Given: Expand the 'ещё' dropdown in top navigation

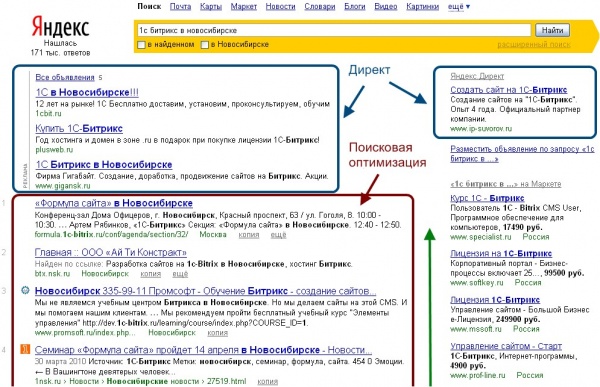Looking at the screenshot, I should click(x=459, y=7).
